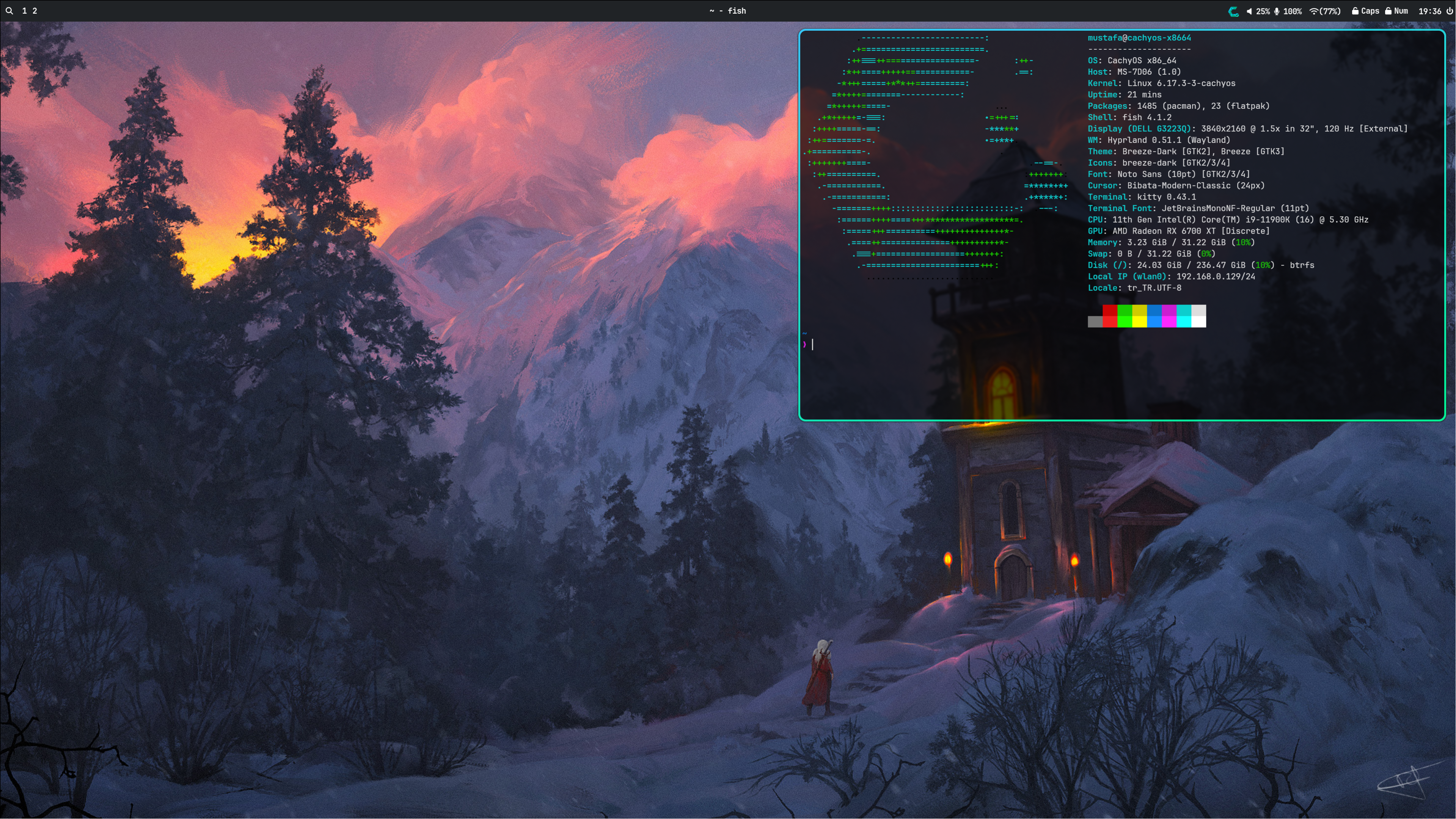1456x819 pixels.
Task: Click the speaker volume icon
Action: click(1250, 11)
